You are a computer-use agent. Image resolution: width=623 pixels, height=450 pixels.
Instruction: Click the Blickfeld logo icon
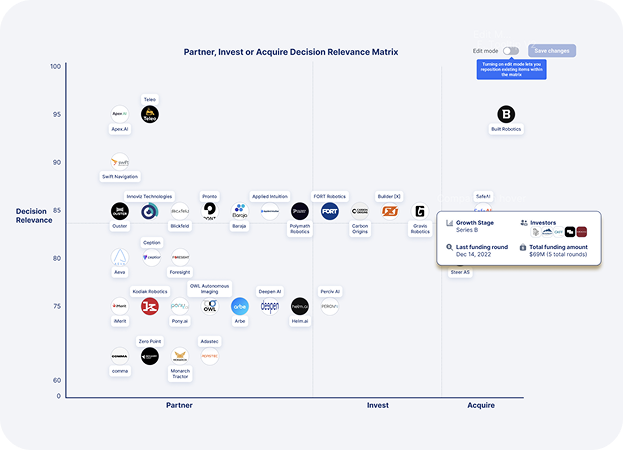click(180, 211)
